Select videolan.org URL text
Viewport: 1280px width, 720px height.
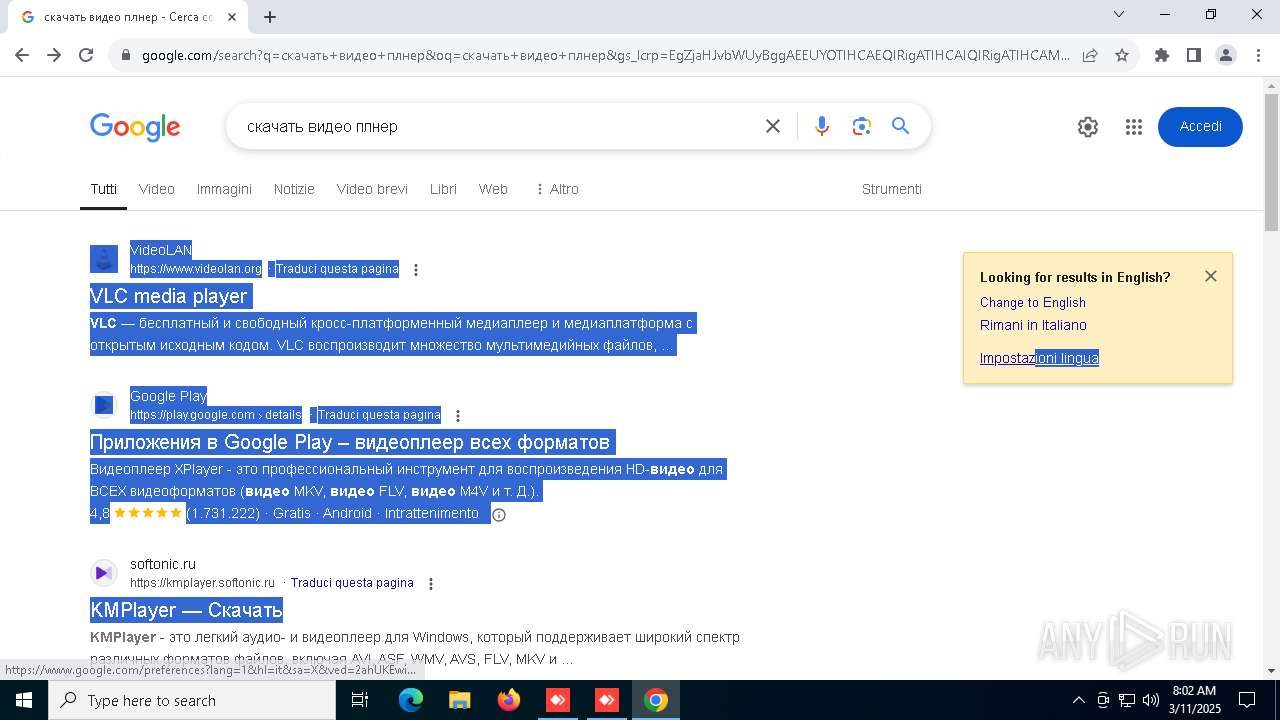(x=196, y=269)
